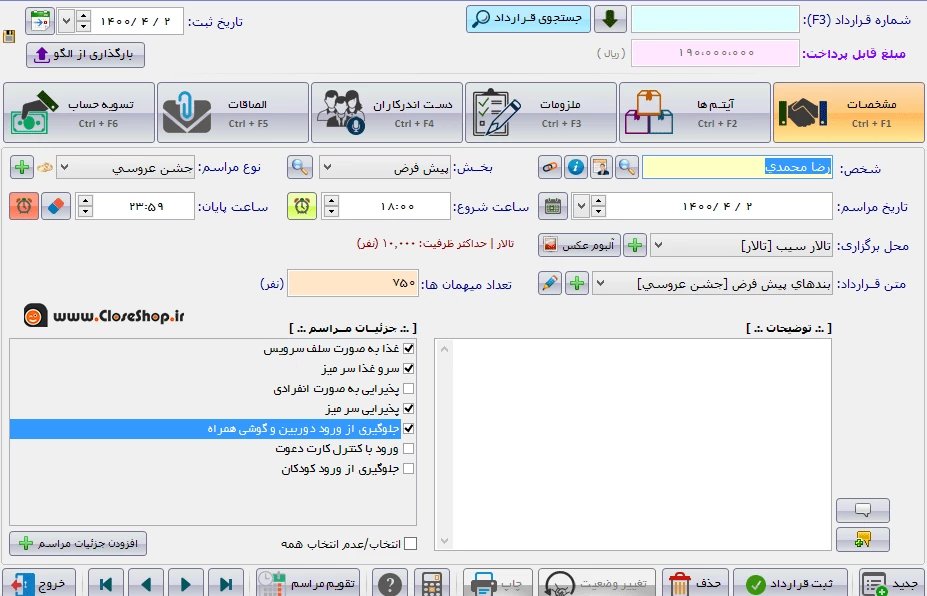This screenshot has width=927, height=596.
Task: Uncheck غذا به صورت سلف سرویس
Action: (x=408, y=349)
